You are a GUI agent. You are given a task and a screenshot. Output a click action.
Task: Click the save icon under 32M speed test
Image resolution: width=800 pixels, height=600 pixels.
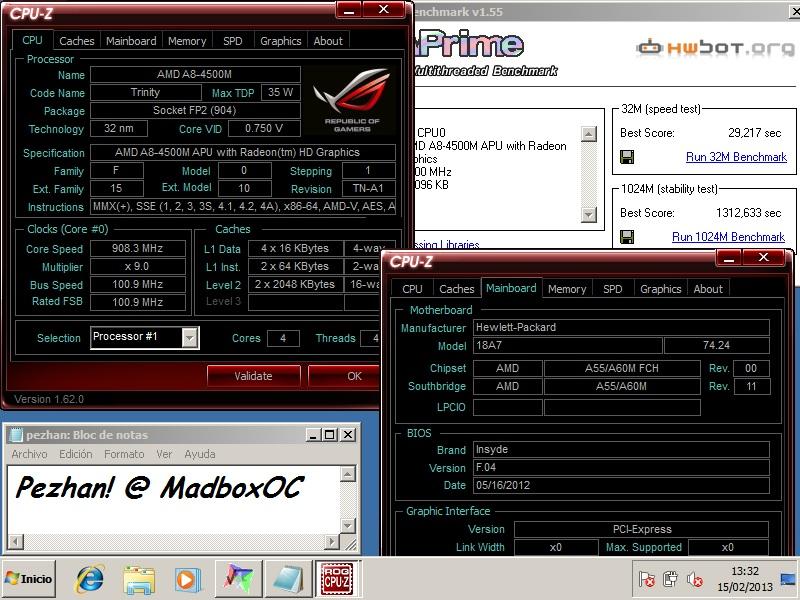point(627,157)
